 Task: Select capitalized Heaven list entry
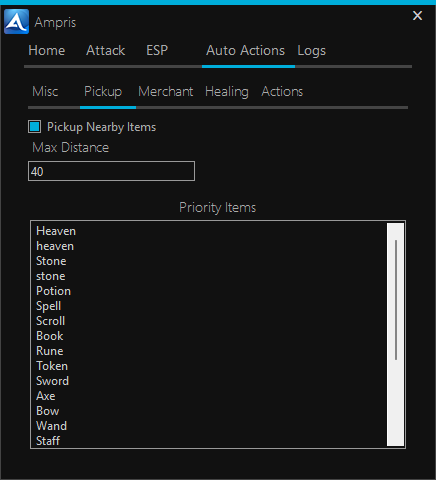[x=56, y=231]
